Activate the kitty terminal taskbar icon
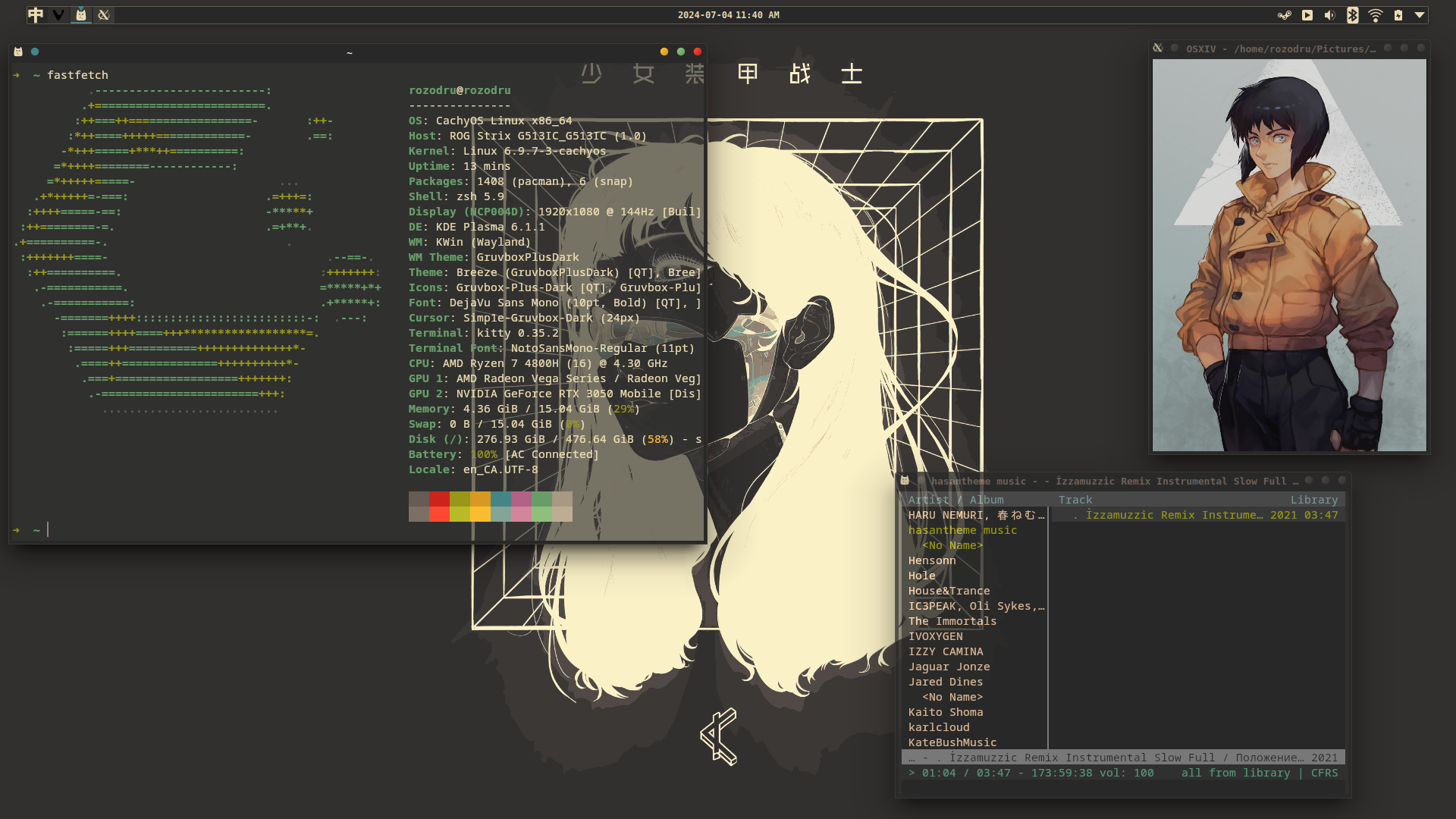This screenshot has height=819, width=1456. (81, 14)
